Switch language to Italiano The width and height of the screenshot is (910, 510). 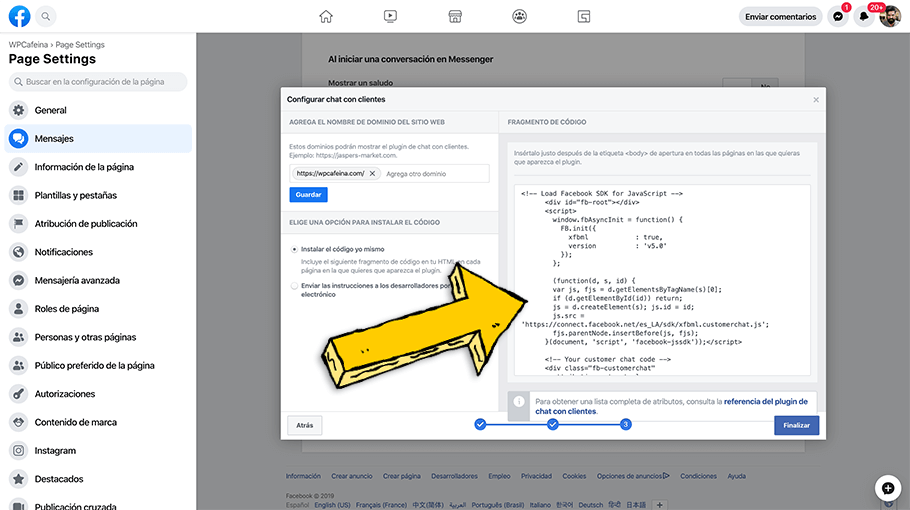click(x=540, y=505)
